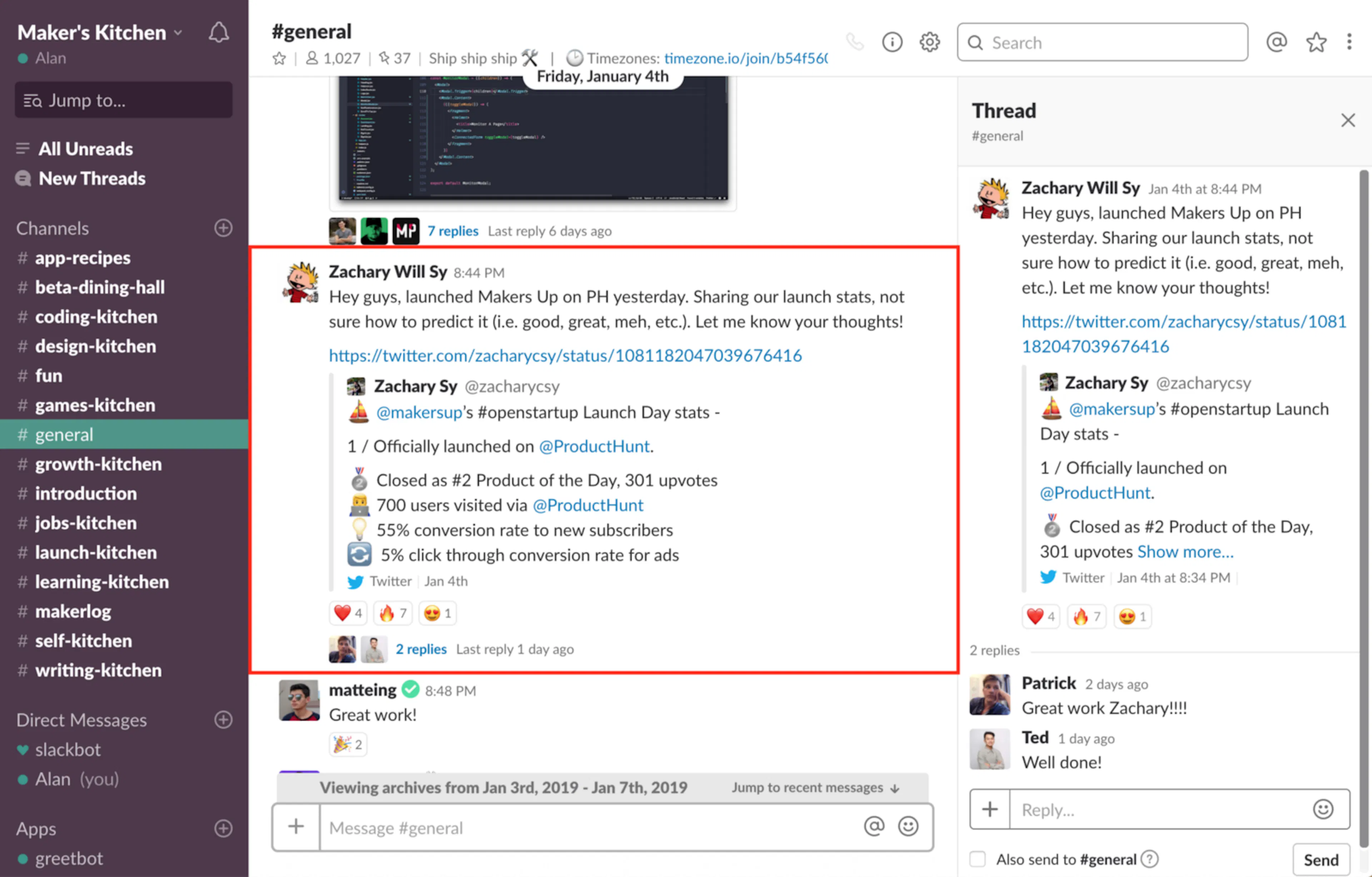
Task: Add a new channel with plus icon
Action: coord(223,228)
